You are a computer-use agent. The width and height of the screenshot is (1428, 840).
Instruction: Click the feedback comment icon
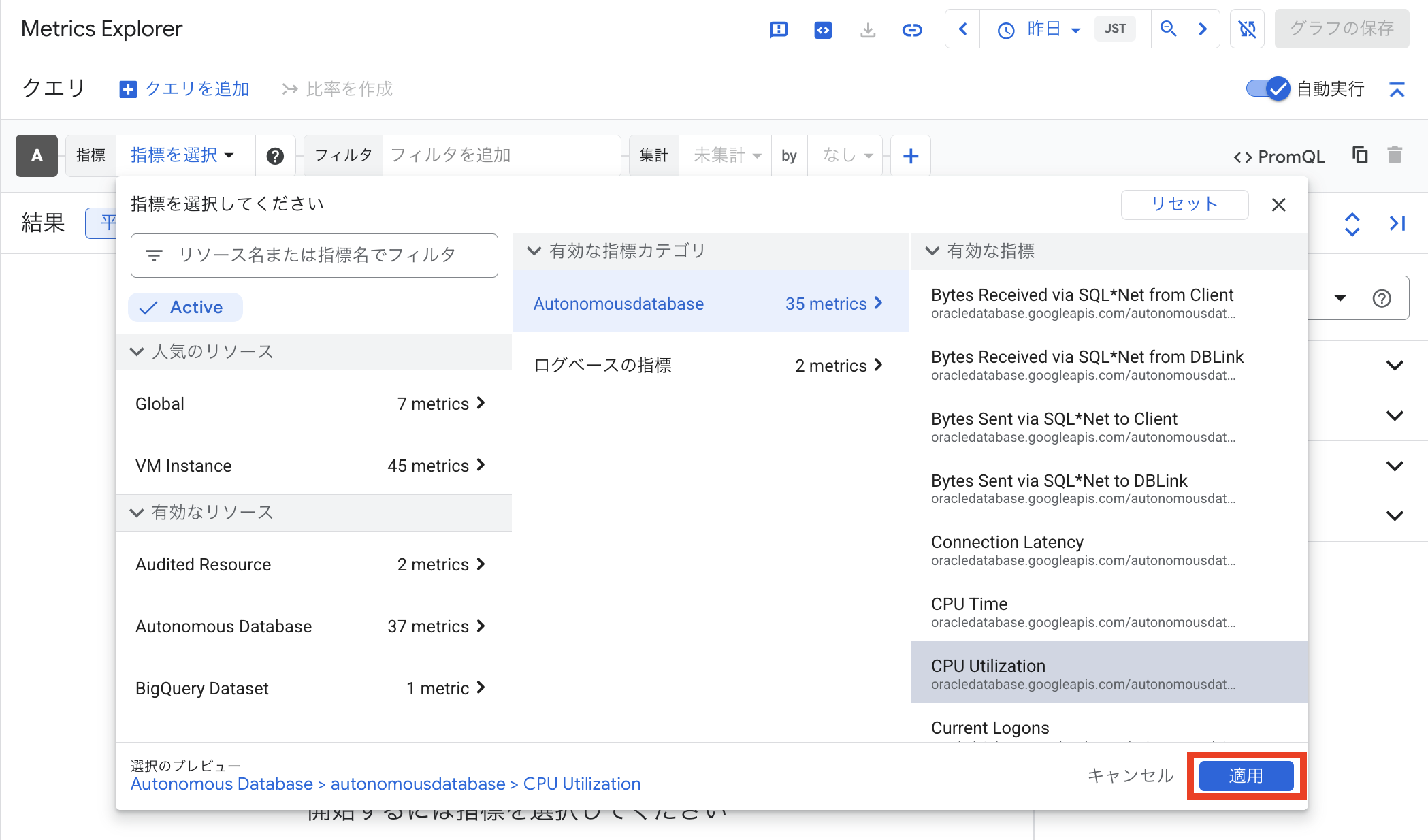(x=779, y=29)
